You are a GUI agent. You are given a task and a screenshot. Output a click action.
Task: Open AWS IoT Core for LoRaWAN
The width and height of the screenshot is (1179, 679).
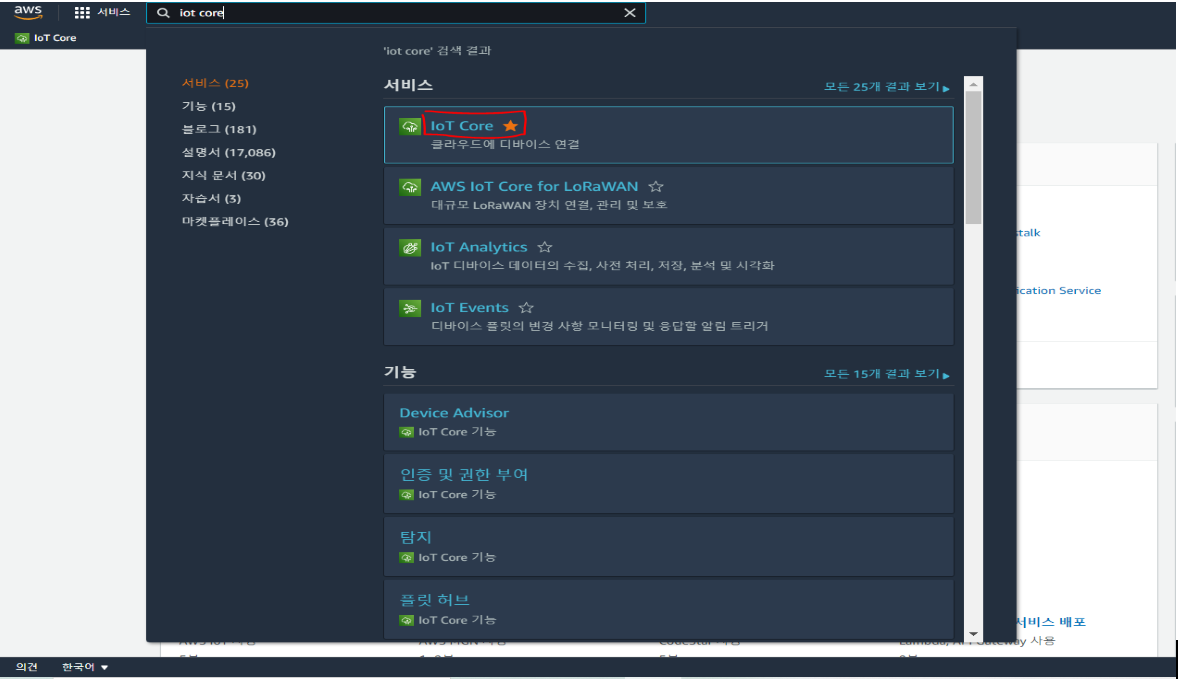pos(534,186)
